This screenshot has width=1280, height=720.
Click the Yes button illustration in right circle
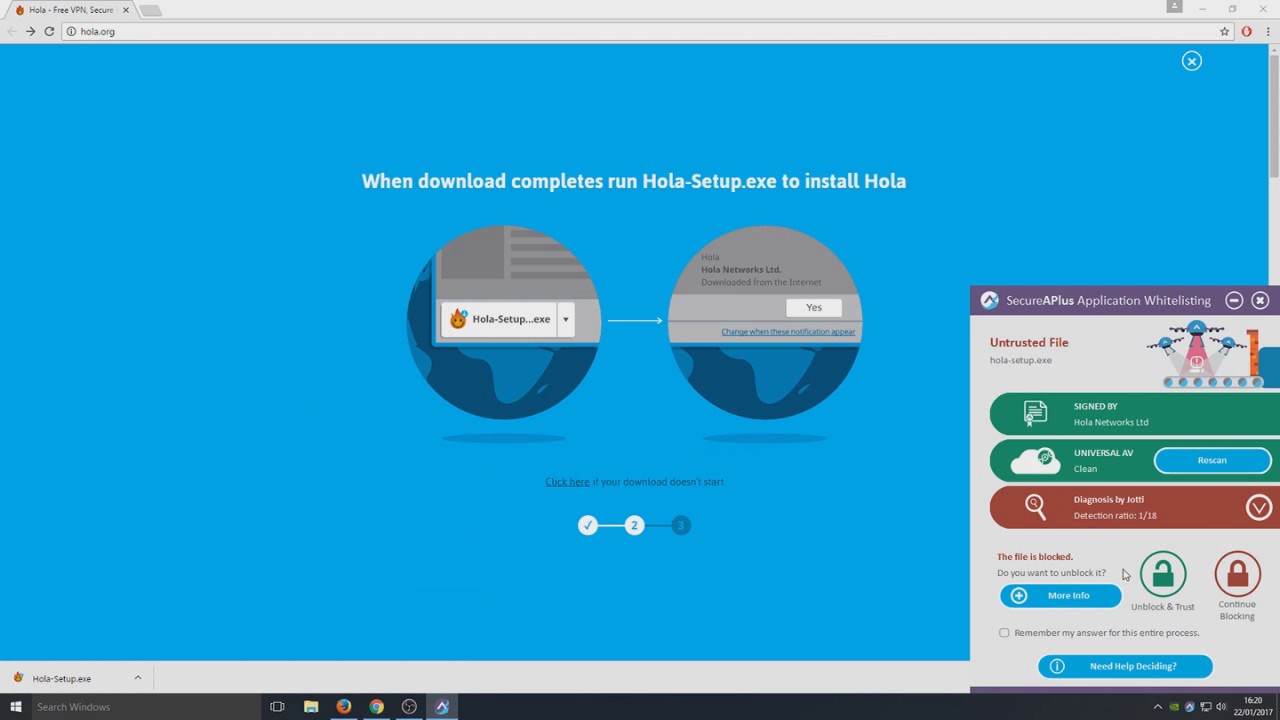[814, 307]
